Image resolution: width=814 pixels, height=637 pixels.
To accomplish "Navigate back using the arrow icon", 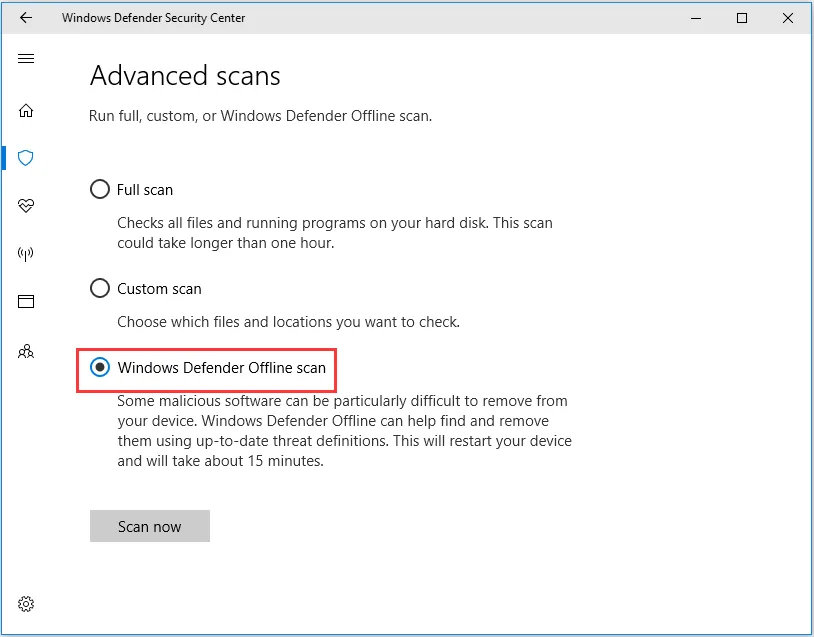I will point(26,17).
